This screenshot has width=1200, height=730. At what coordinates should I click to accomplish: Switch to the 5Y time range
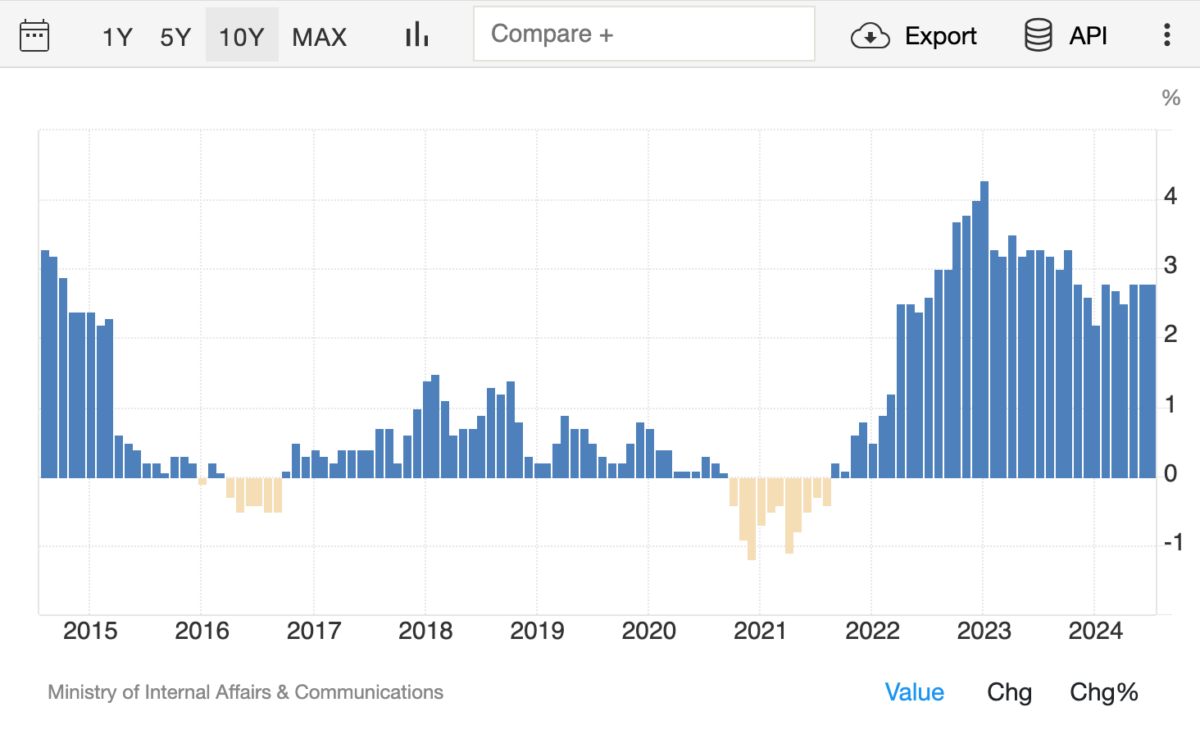pyautogui.click(x=174, y=36)
